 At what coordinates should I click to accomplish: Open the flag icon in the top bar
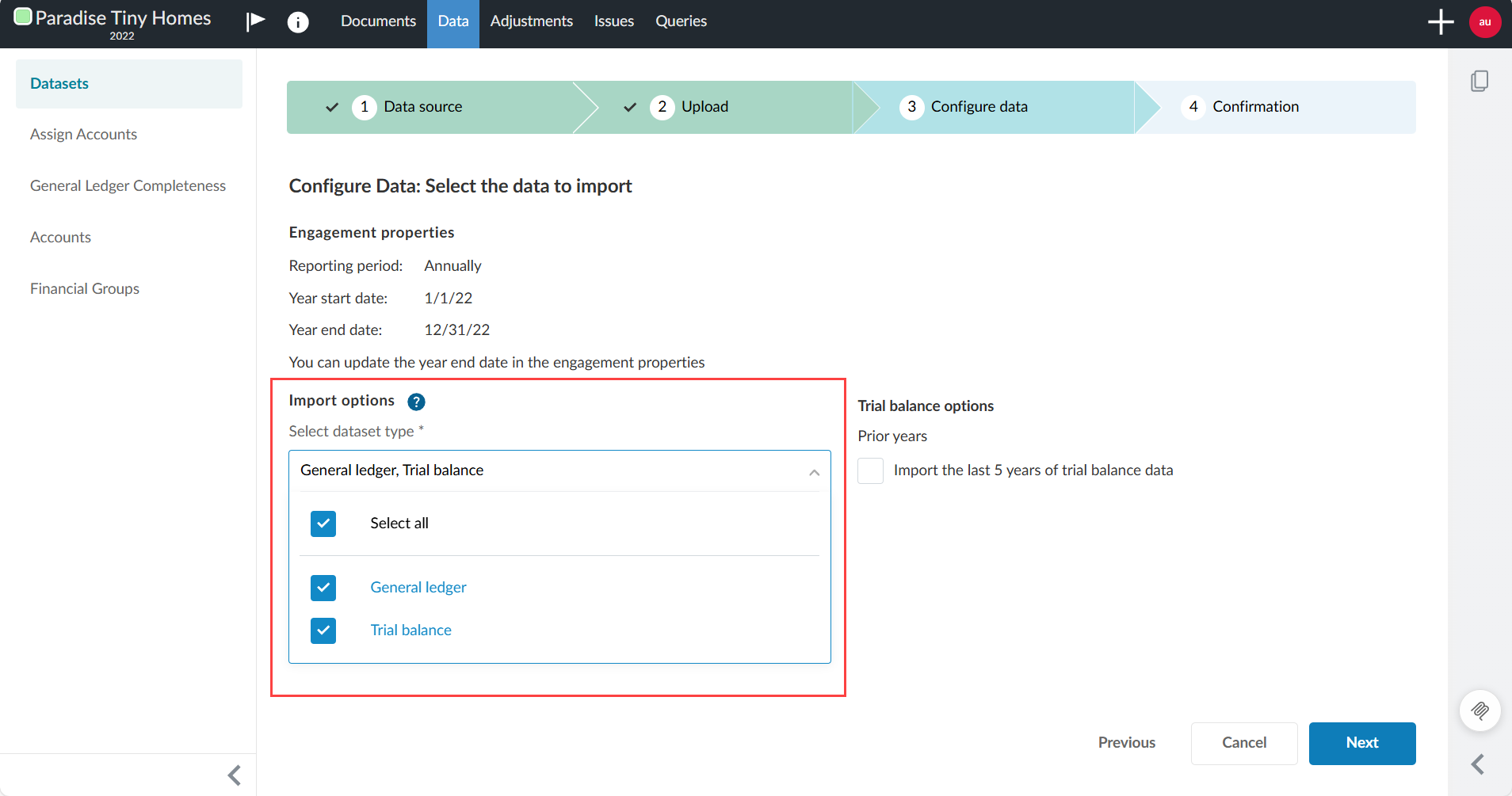[x=254, y=21]
